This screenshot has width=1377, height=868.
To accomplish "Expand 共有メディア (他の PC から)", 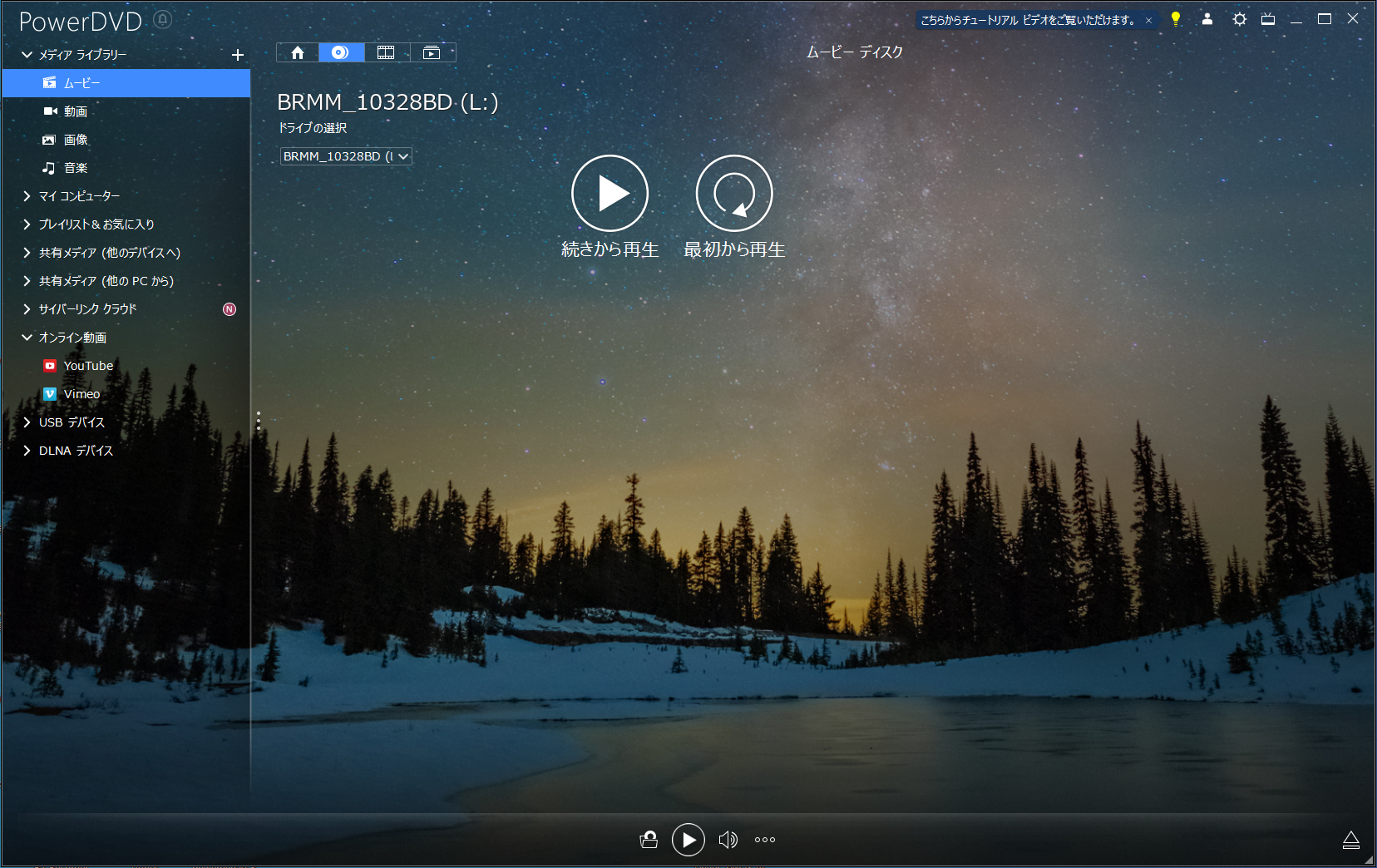I will [x=27, y=281].
